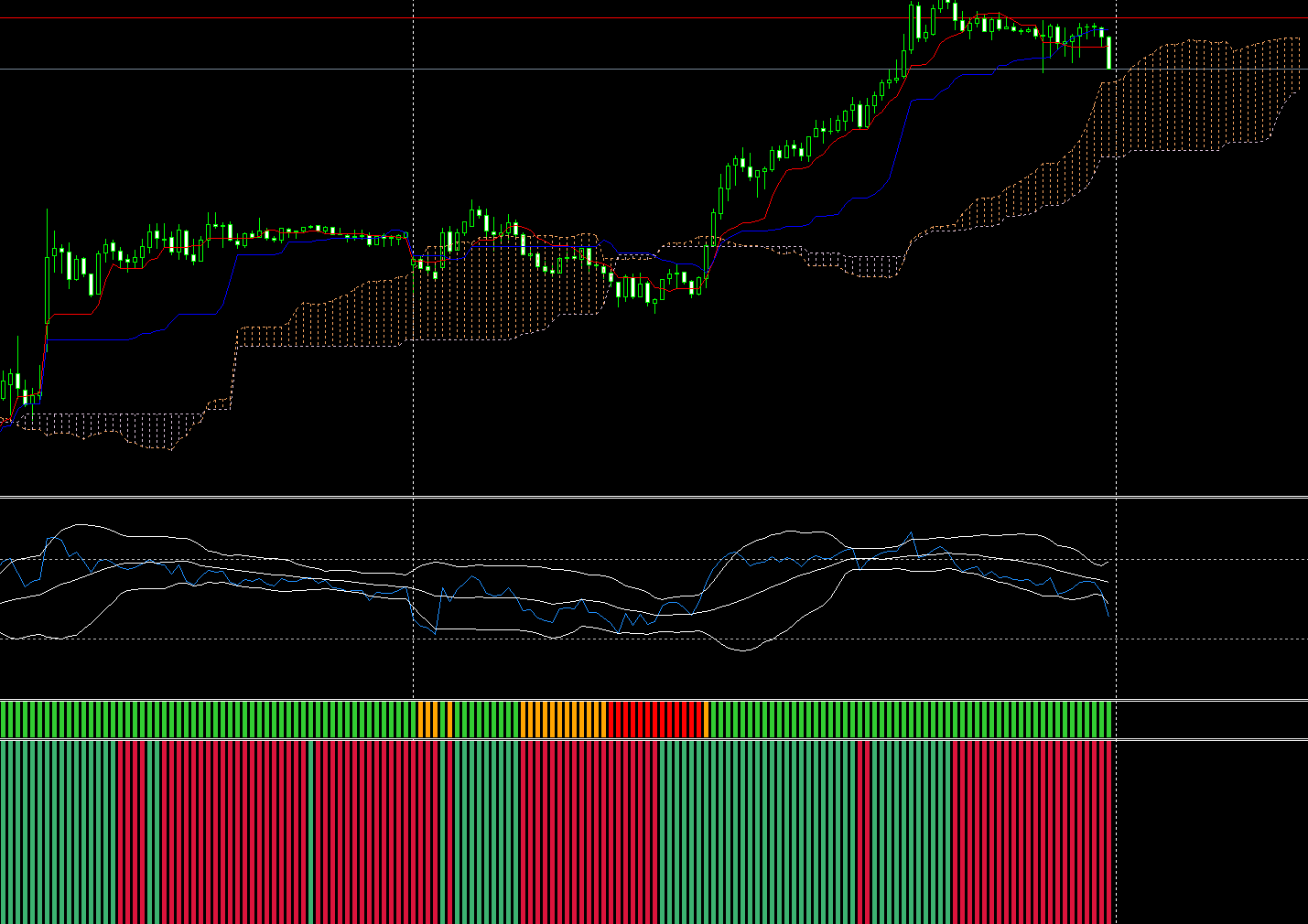Click the second vertical dotted period separator
The image size is (1308, 924).
point(1116,348)
